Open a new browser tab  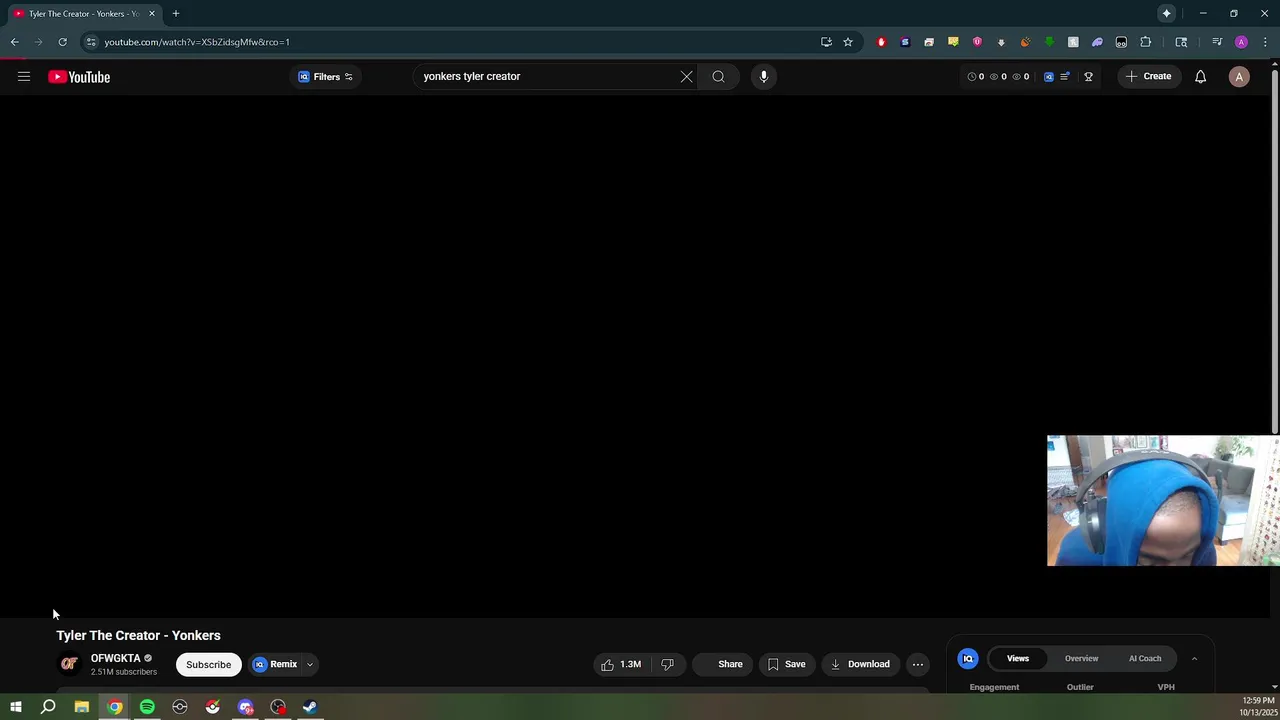(x=175, y=13)
